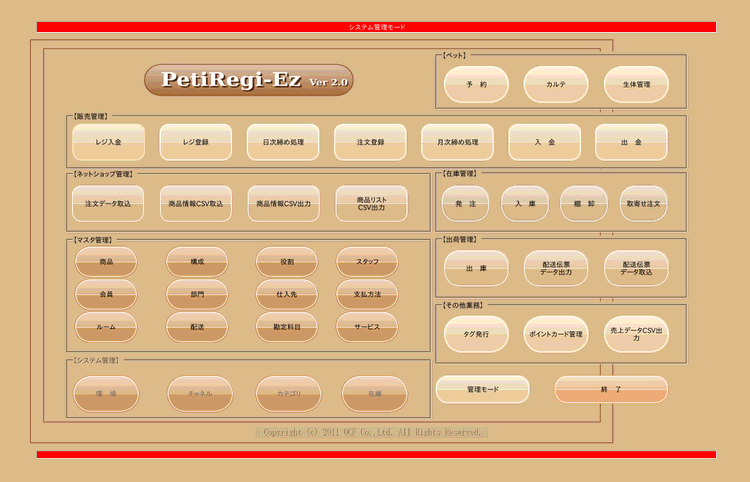Viewport: 750px width, 482px height.
Task: Open the 部門 department master
Action: pos(197,295)
